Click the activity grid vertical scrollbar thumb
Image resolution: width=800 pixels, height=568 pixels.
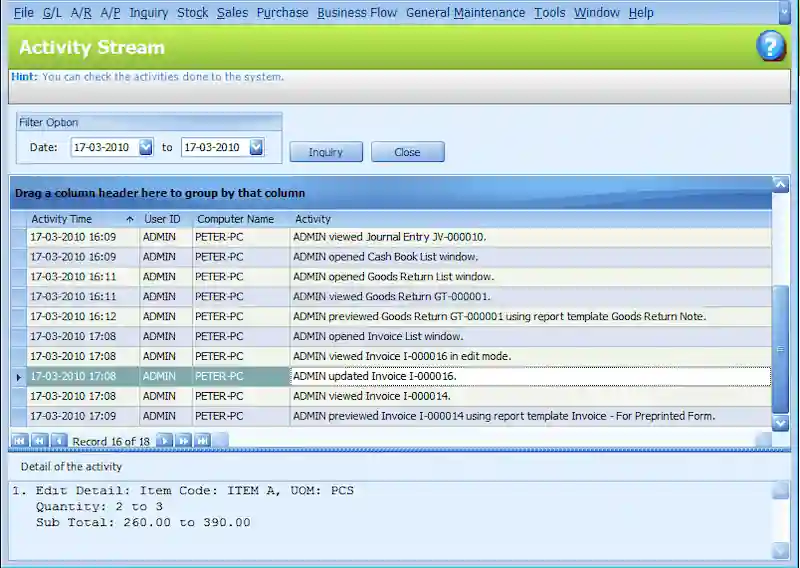[x=781, y=349]
